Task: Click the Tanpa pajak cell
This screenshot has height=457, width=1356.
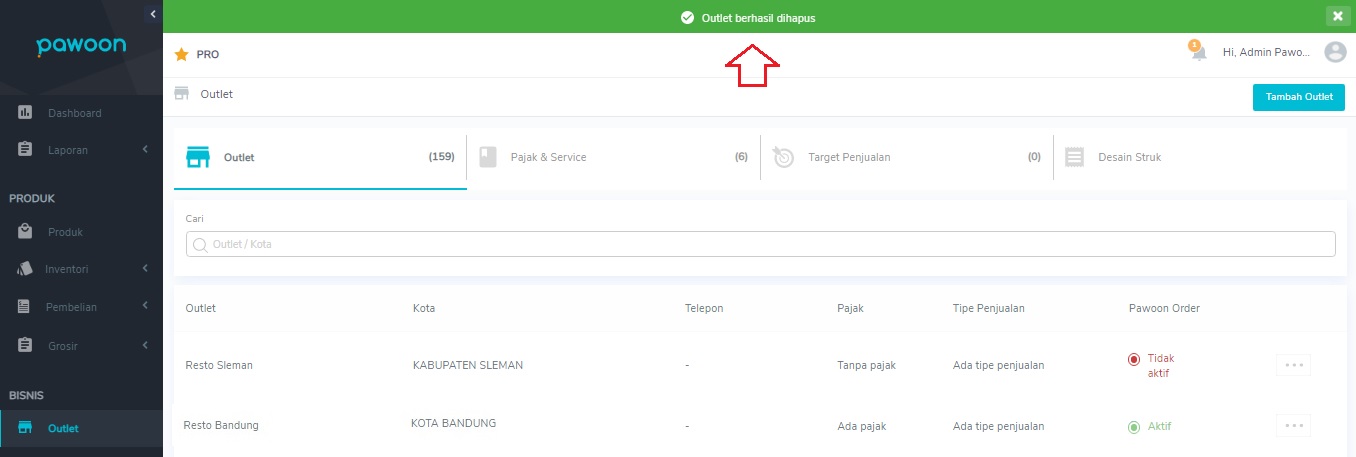Action: 867,365
